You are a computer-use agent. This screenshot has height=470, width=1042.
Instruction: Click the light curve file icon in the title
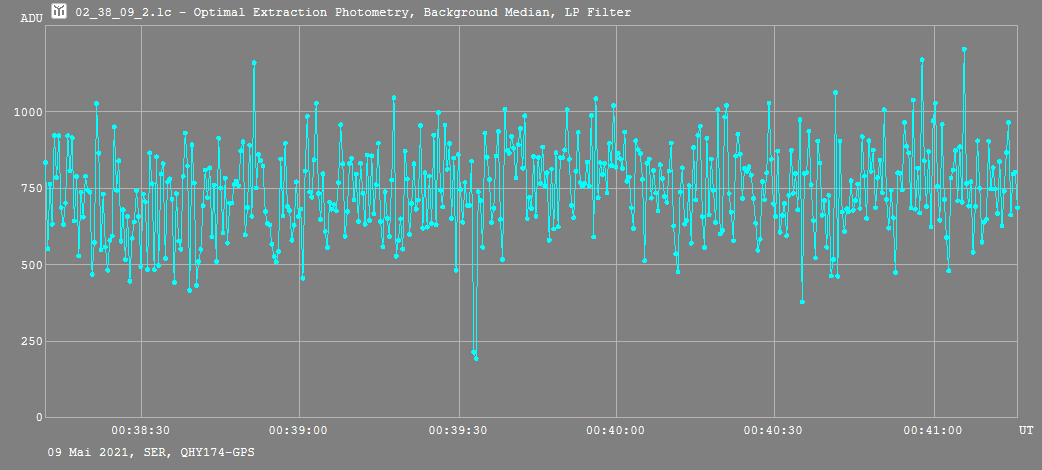coord(59,12)
